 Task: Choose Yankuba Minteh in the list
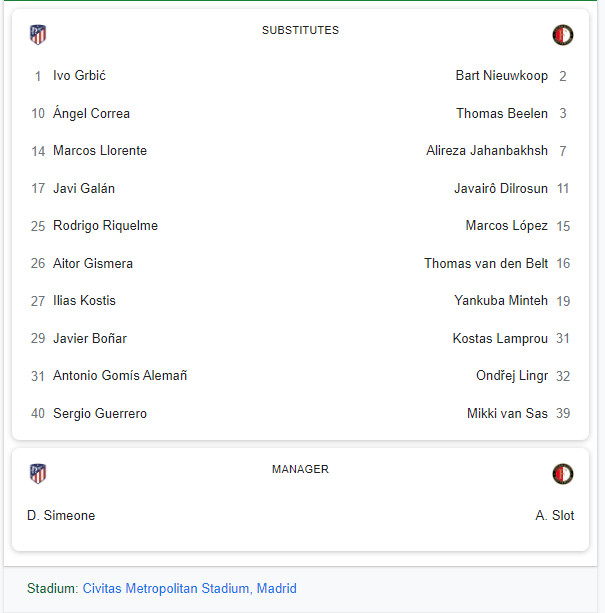501,300
